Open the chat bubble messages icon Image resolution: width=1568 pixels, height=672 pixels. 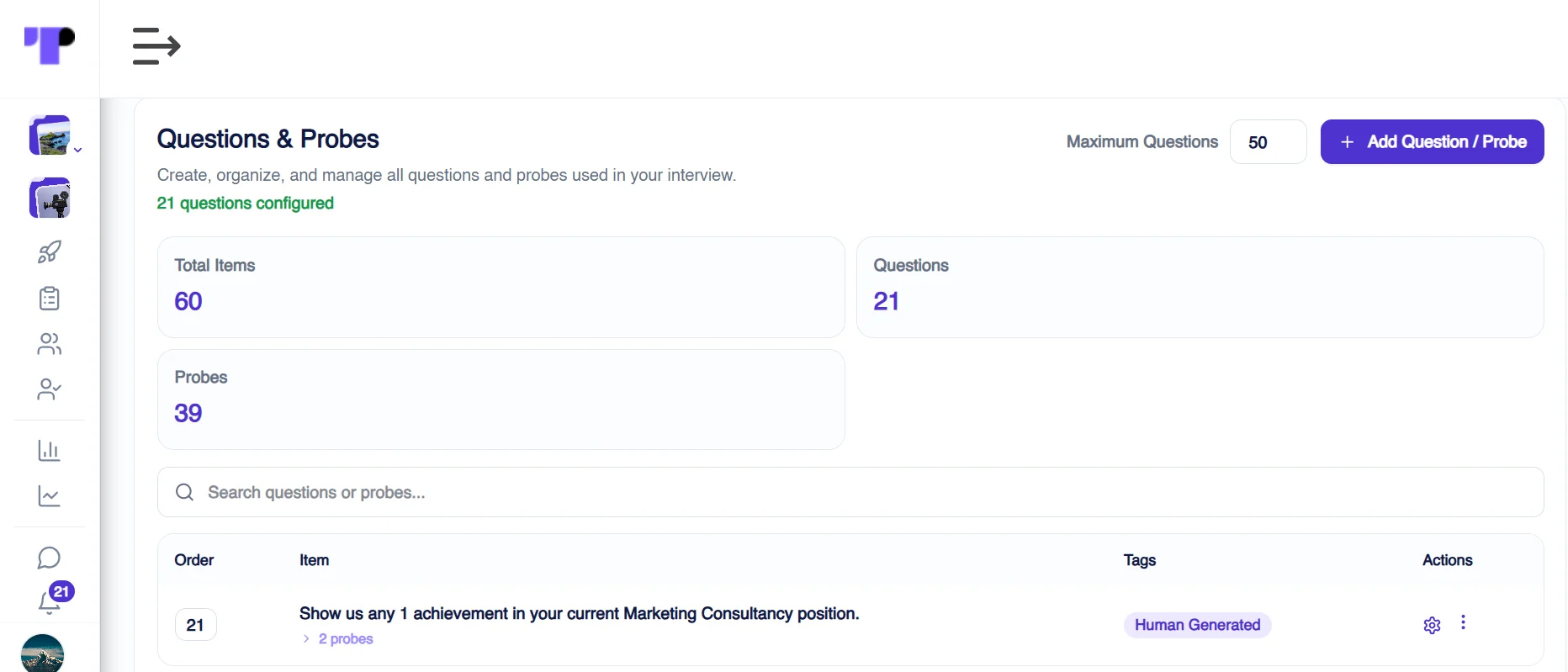50,558
